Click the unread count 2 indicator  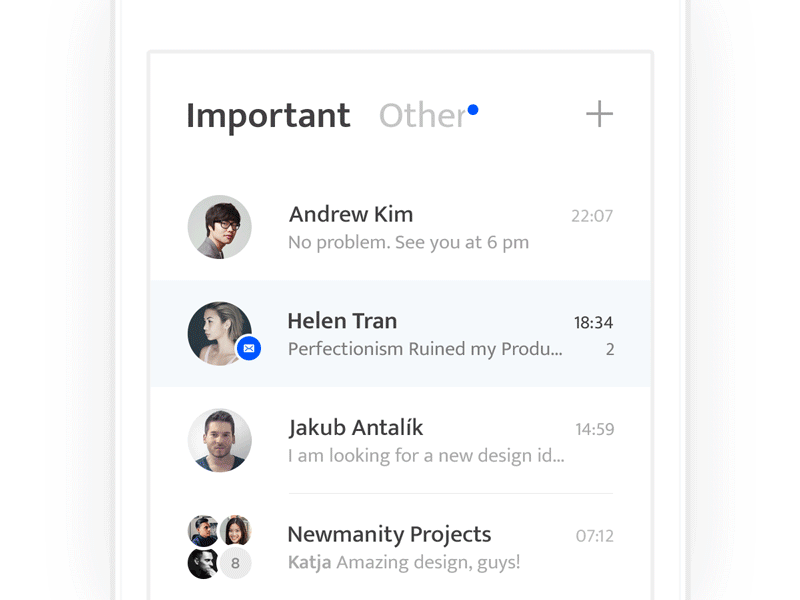610,350
